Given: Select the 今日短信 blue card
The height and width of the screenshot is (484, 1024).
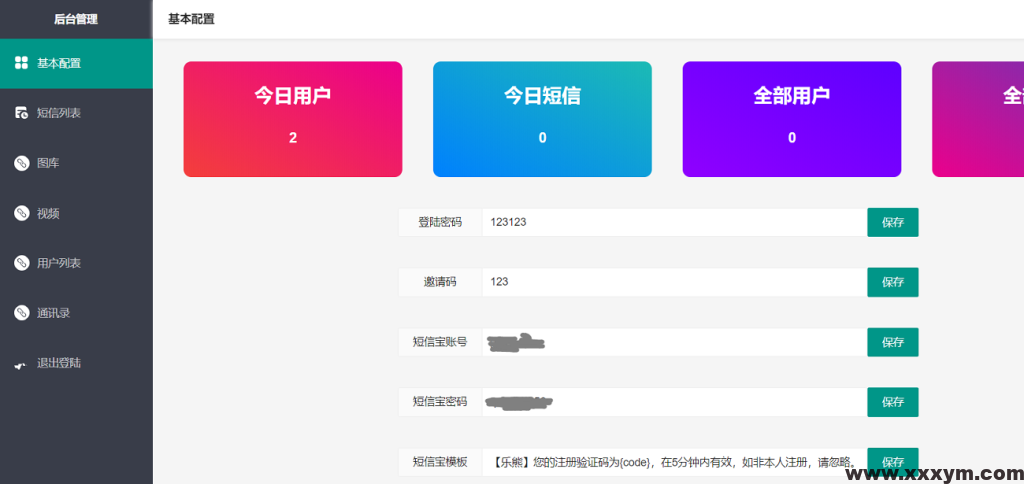Looking at the screenshot, I should click(542, 119).
